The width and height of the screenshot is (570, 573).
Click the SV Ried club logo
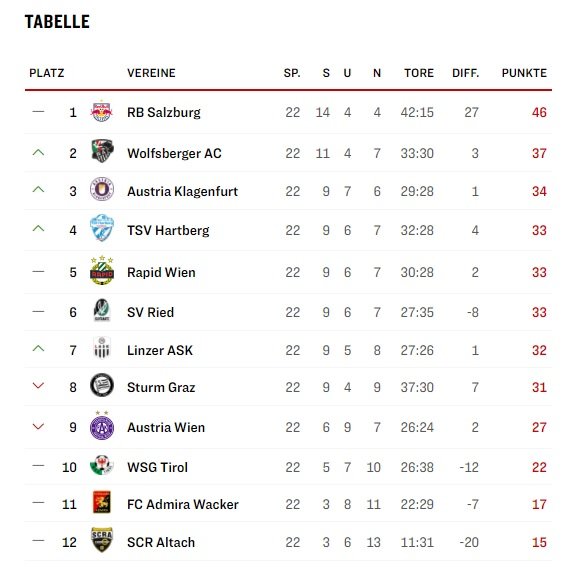(x=102, y=310)
